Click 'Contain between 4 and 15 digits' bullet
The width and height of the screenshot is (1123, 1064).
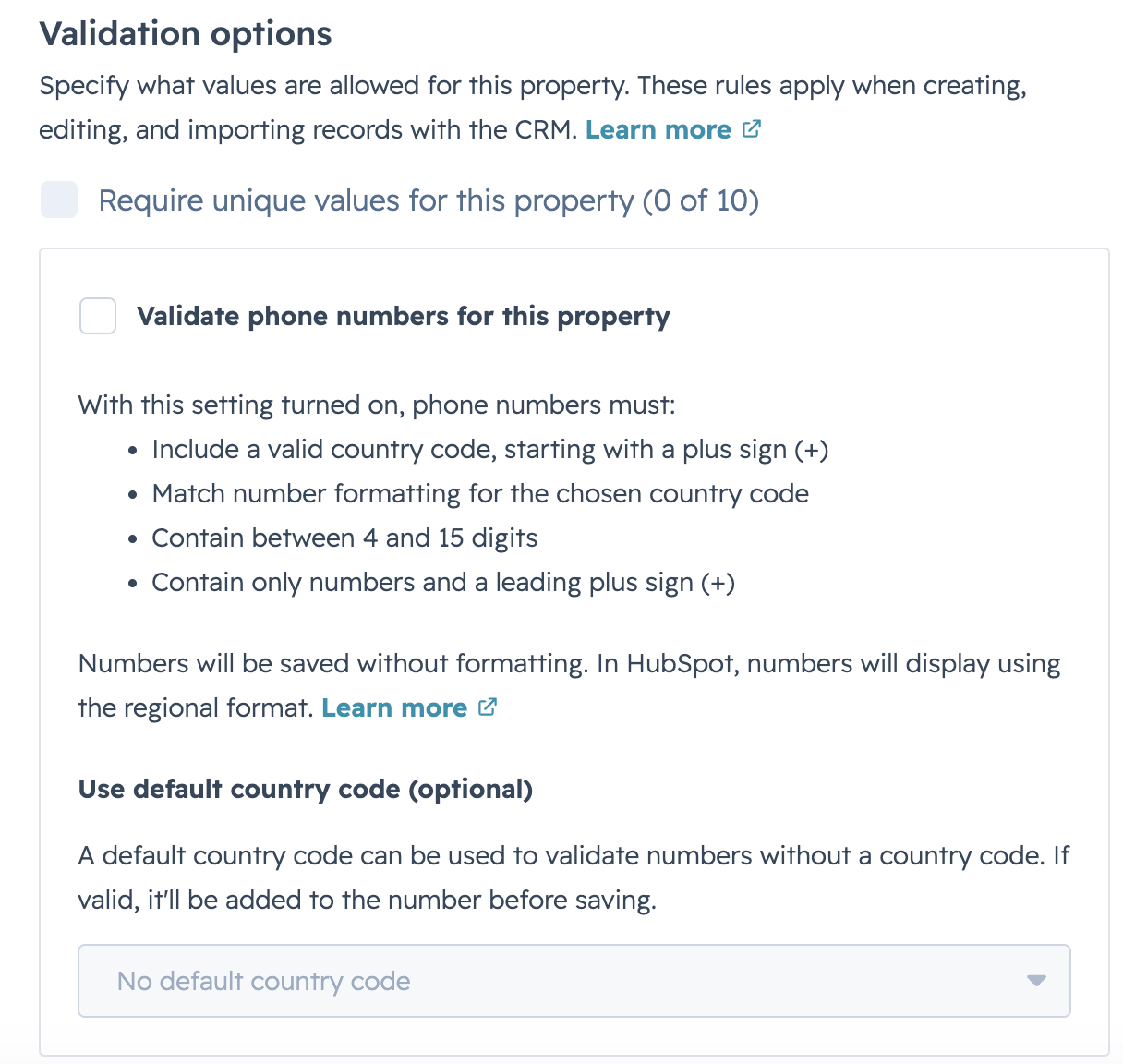344,538
